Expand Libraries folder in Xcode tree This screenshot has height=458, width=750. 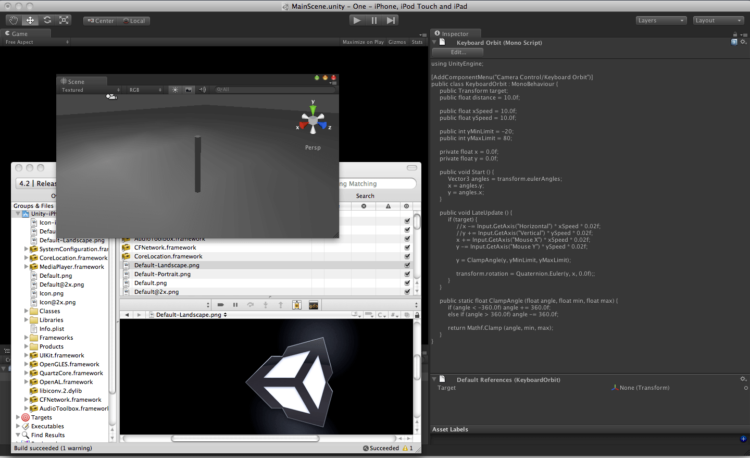26,320
